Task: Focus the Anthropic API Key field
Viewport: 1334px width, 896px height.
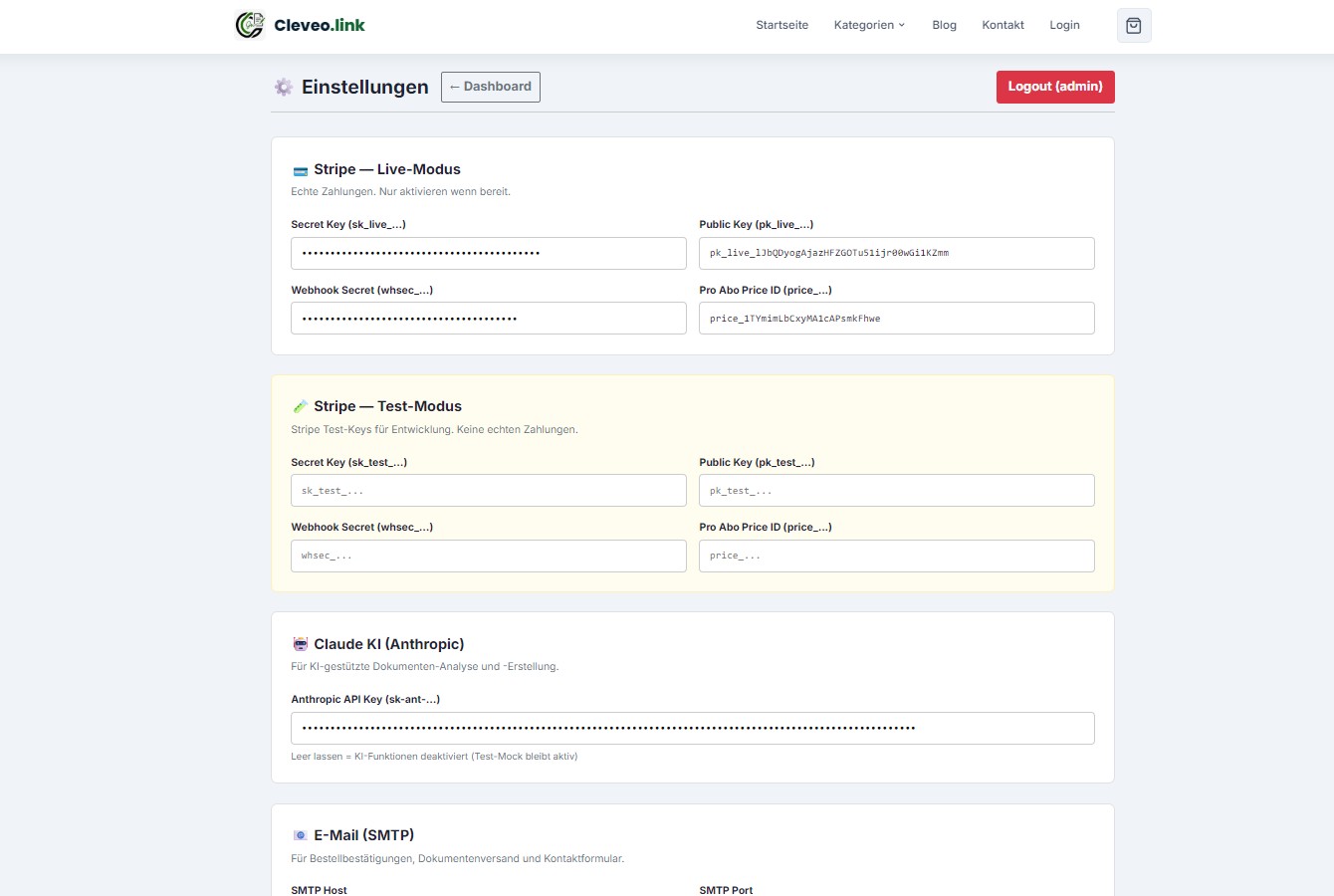Action: (693, 728)
